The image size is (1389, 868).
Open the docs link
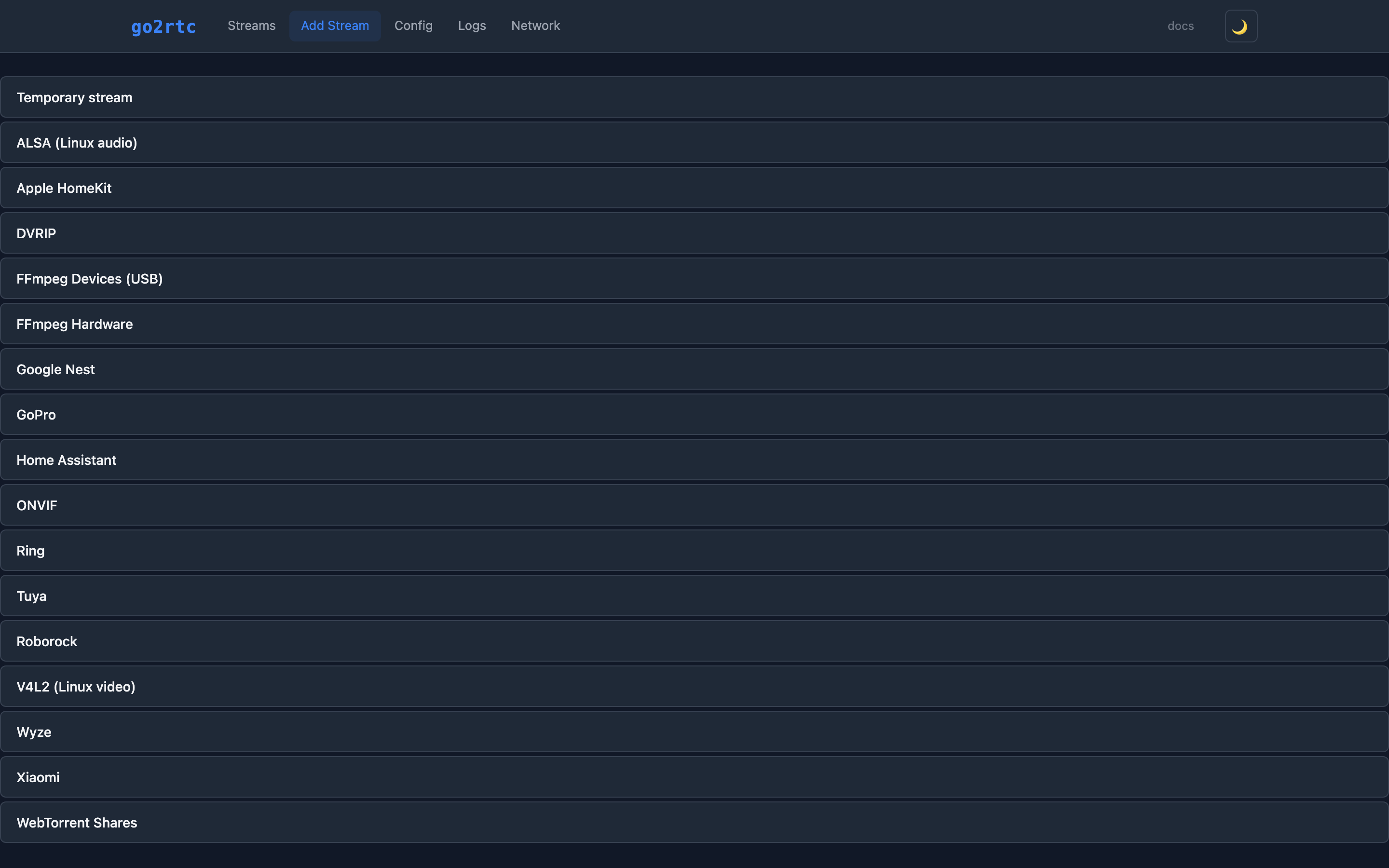click(1181, 27)
